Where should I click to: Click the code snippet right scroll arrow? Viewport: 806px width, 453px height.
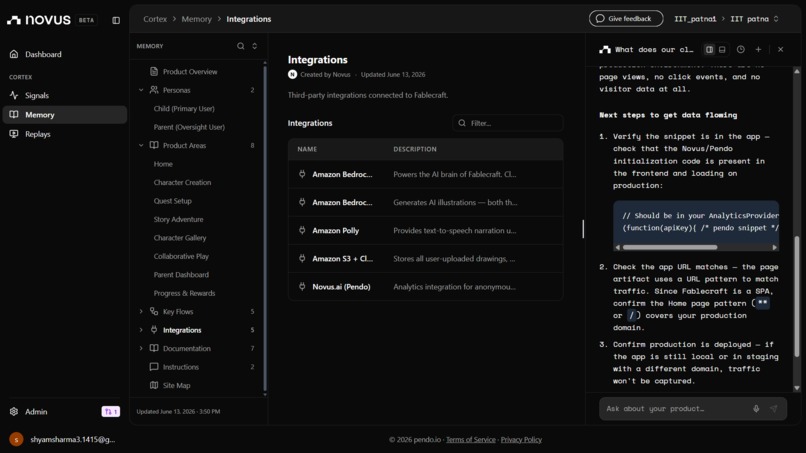[775, 247]
